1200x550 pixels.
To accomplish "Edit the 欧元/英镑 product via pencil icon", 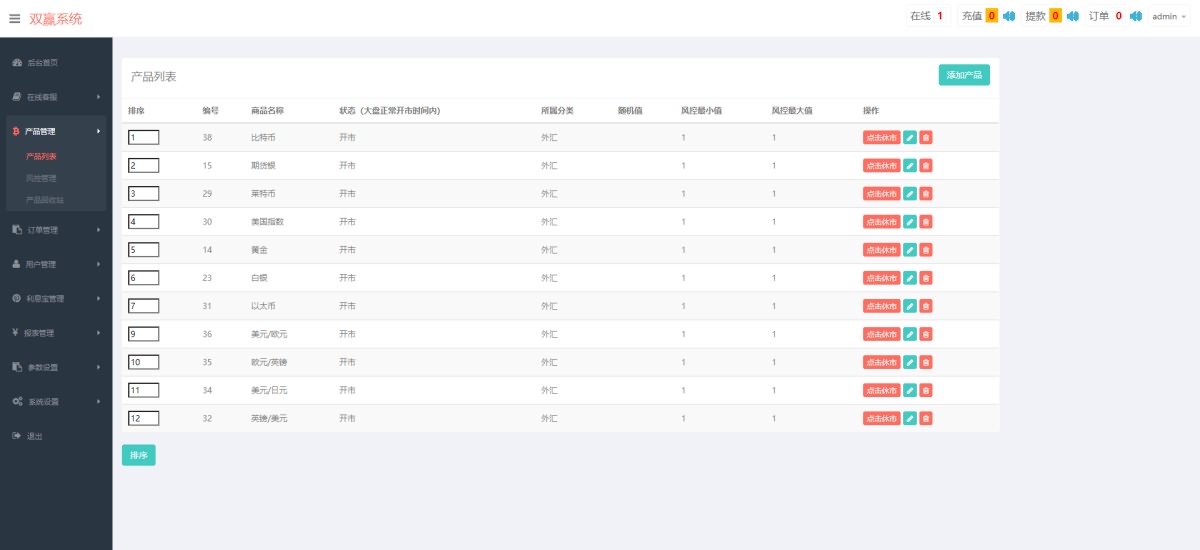I will click(910, 362).
